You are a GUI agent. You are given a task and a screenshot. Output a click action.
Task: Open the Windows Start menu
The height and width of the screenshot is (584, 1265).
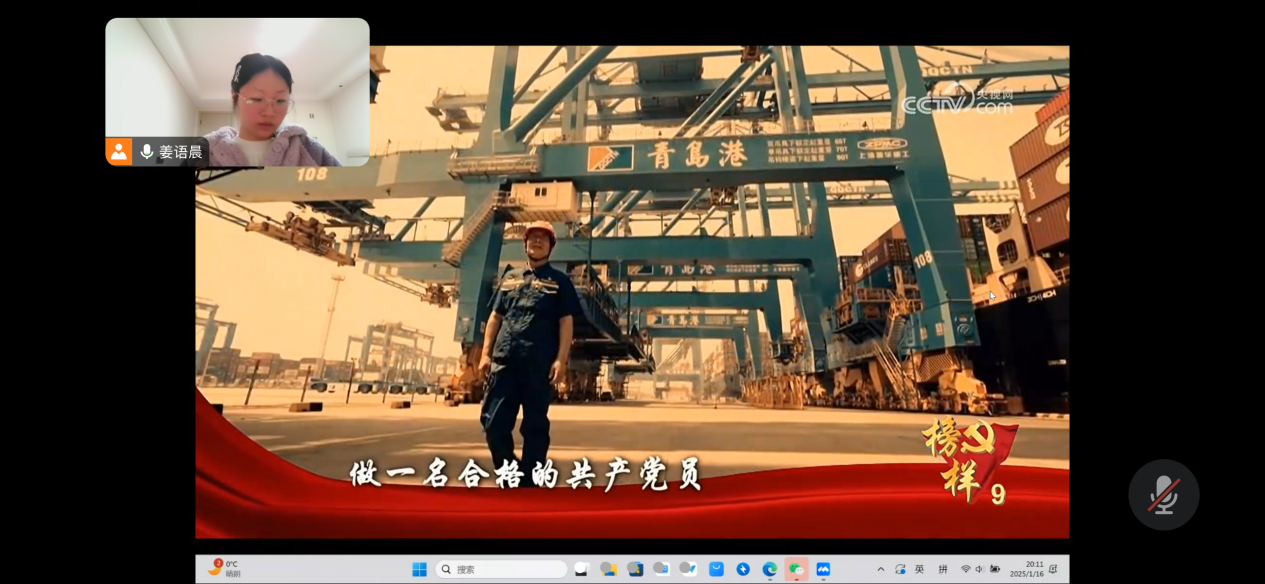pos(420,569)
